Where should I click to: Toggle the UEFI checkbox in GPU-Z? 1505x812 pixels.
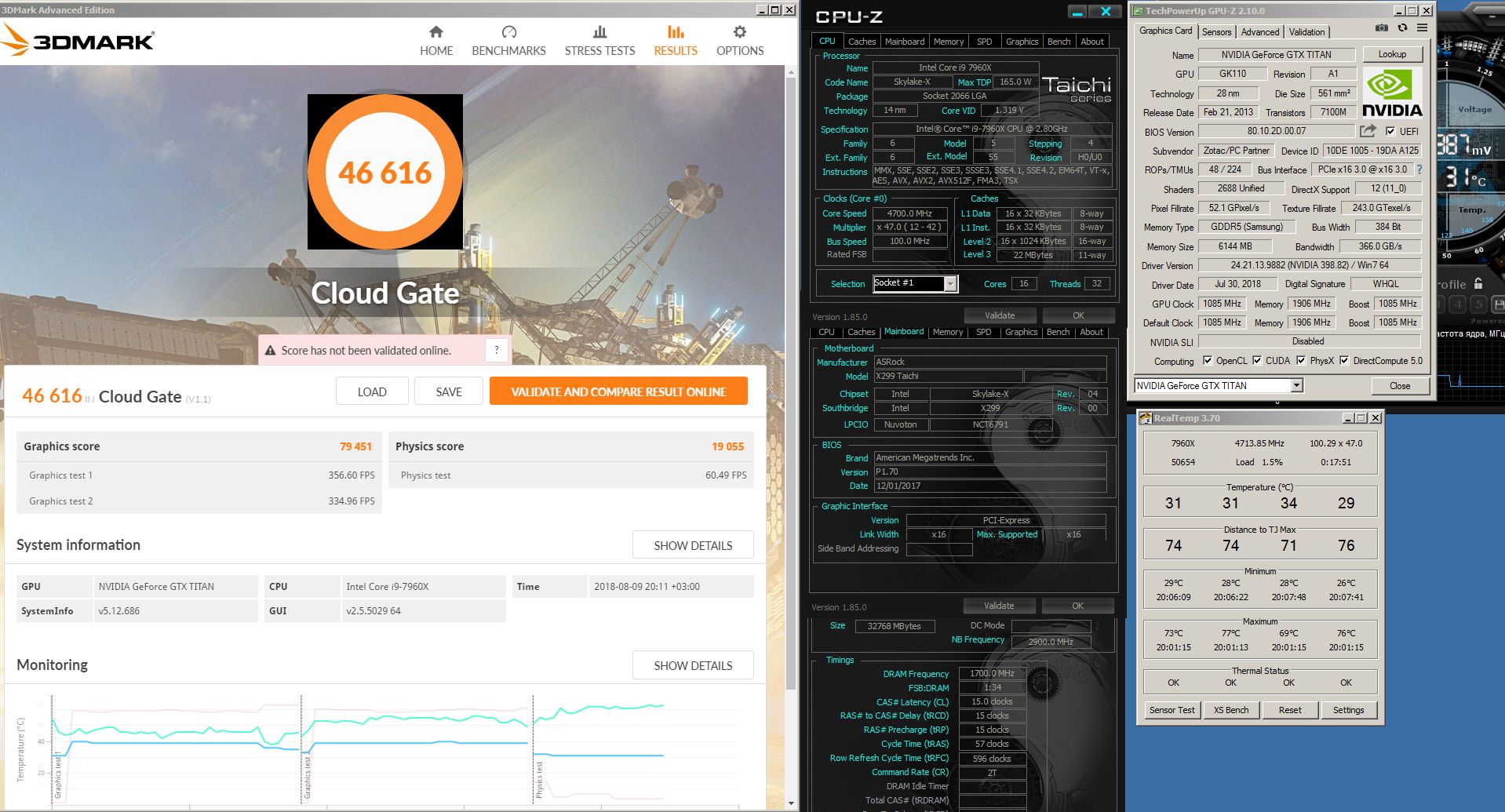click(1390, 132)
